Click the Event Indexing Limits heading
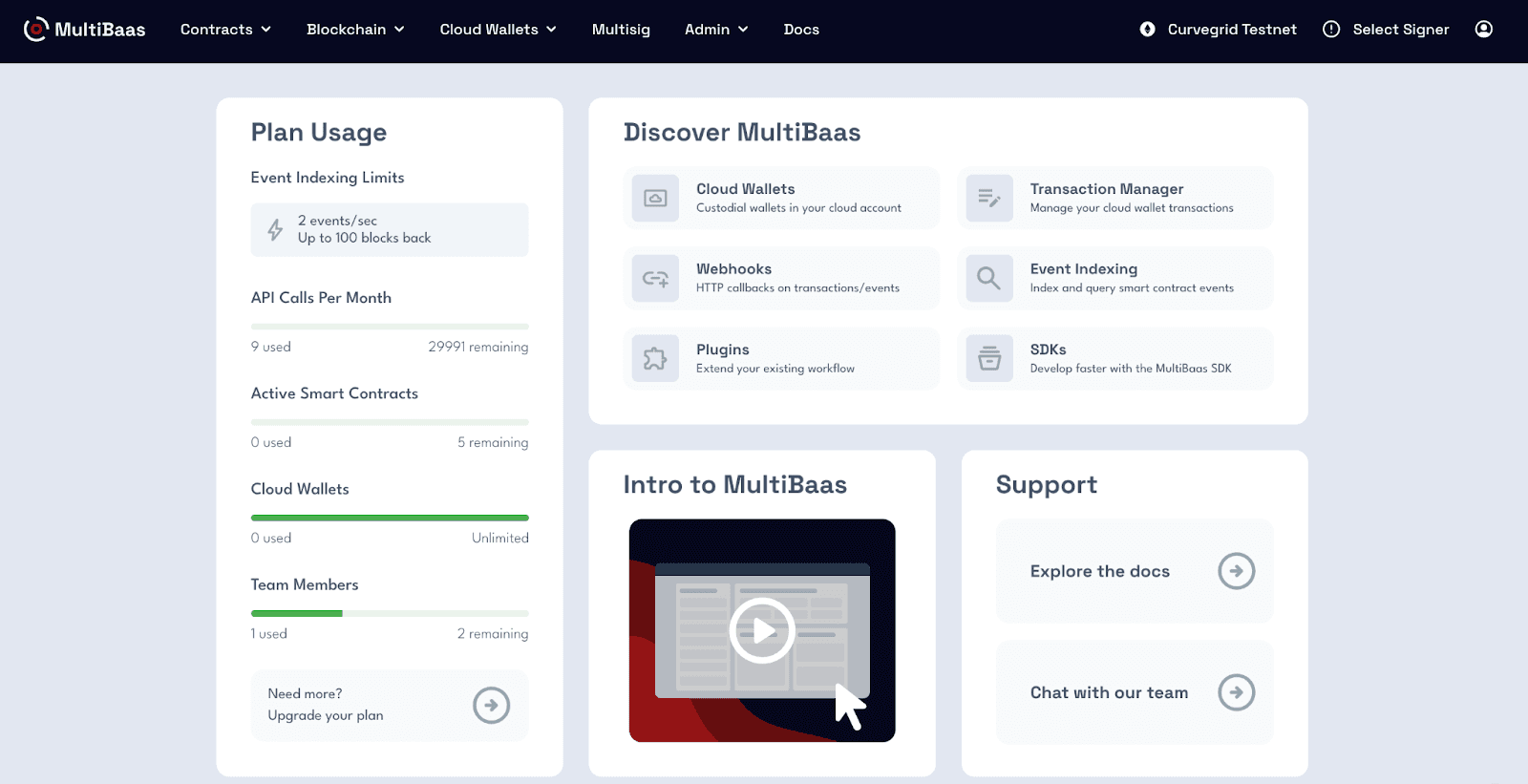The image size is (1528, 784). click(x=328, y=178)
